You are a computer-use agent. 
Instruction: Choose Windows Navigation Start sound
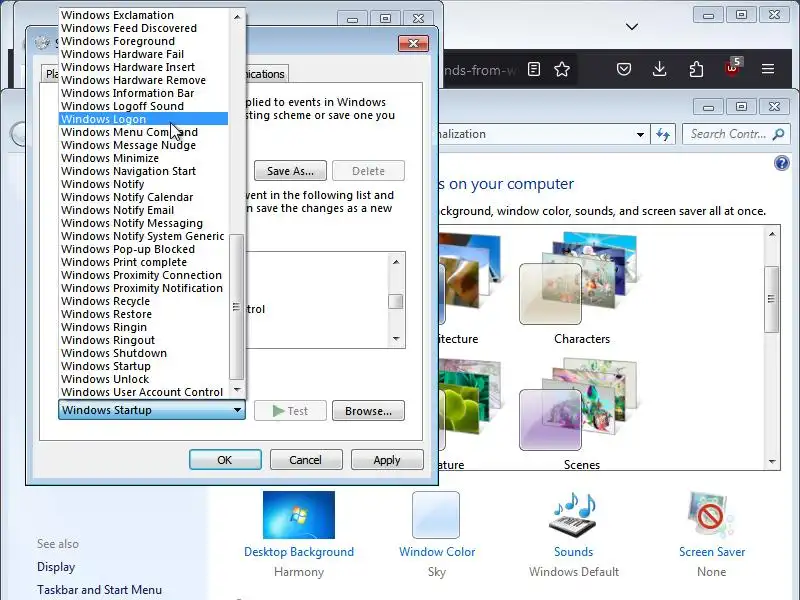pyautogui.click(x=143, y=171)
